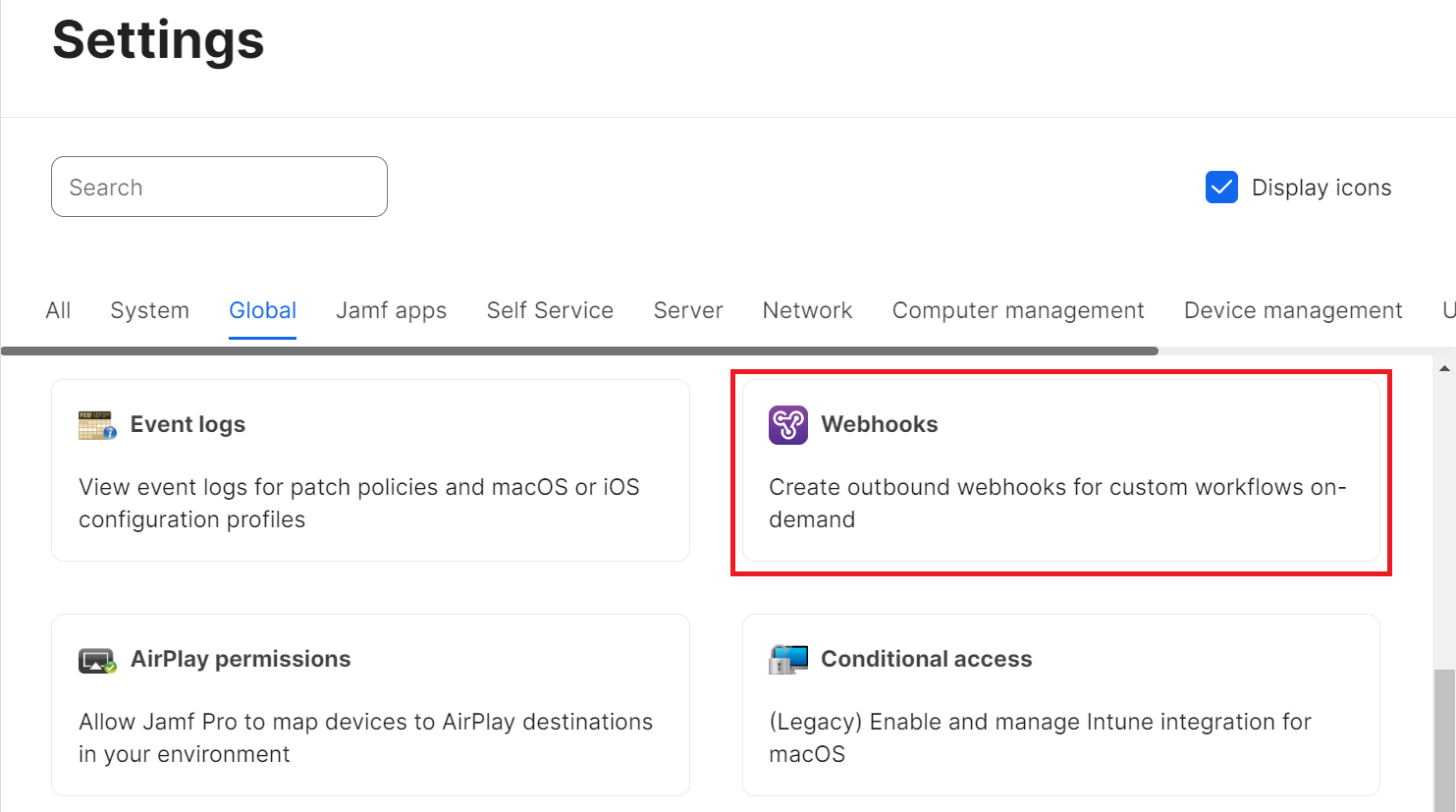Click the vertical scrollbar up arrow
Screen dimensions: 1456x812
[1444, 369]
